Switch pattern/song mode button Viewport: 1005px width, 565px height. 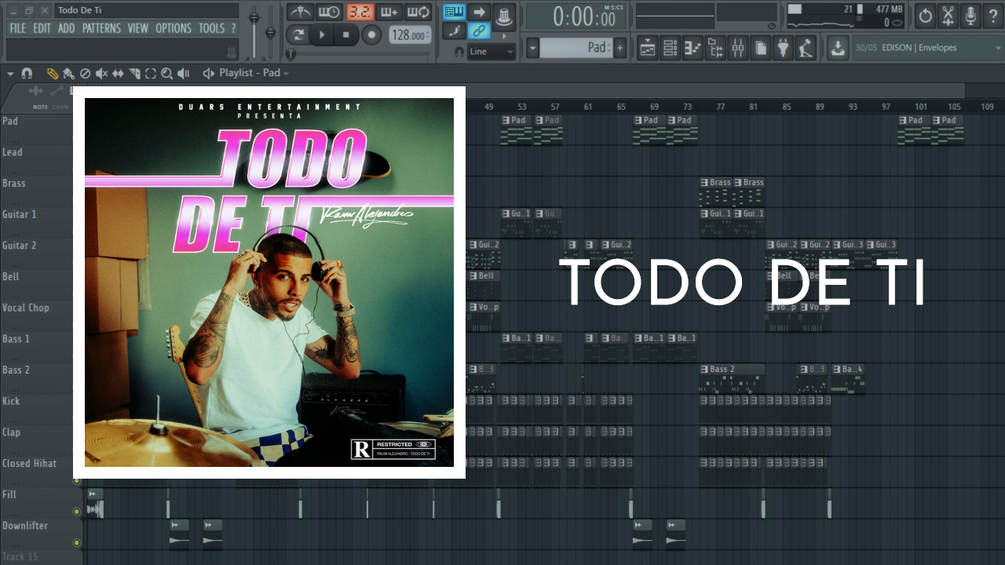pos(298,35)
